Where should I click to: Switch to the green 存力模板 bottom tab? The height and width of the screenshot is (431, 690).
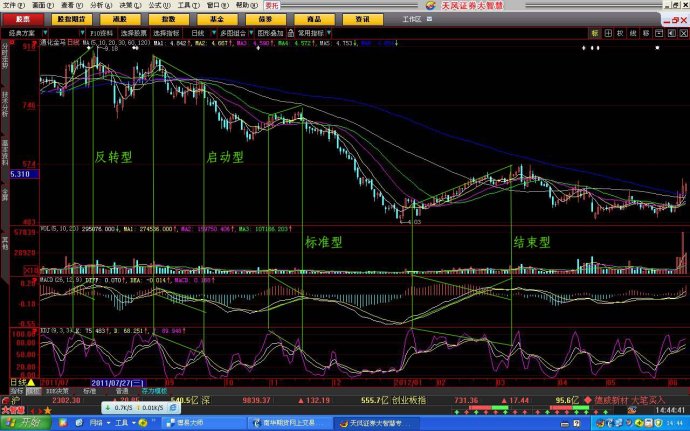[154, 390]
